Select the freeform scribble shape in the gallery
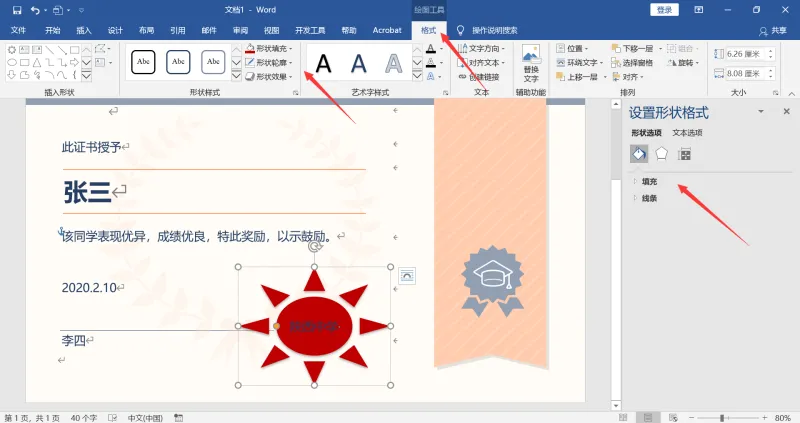The image size is (800, 423). (x=37, y=76)
